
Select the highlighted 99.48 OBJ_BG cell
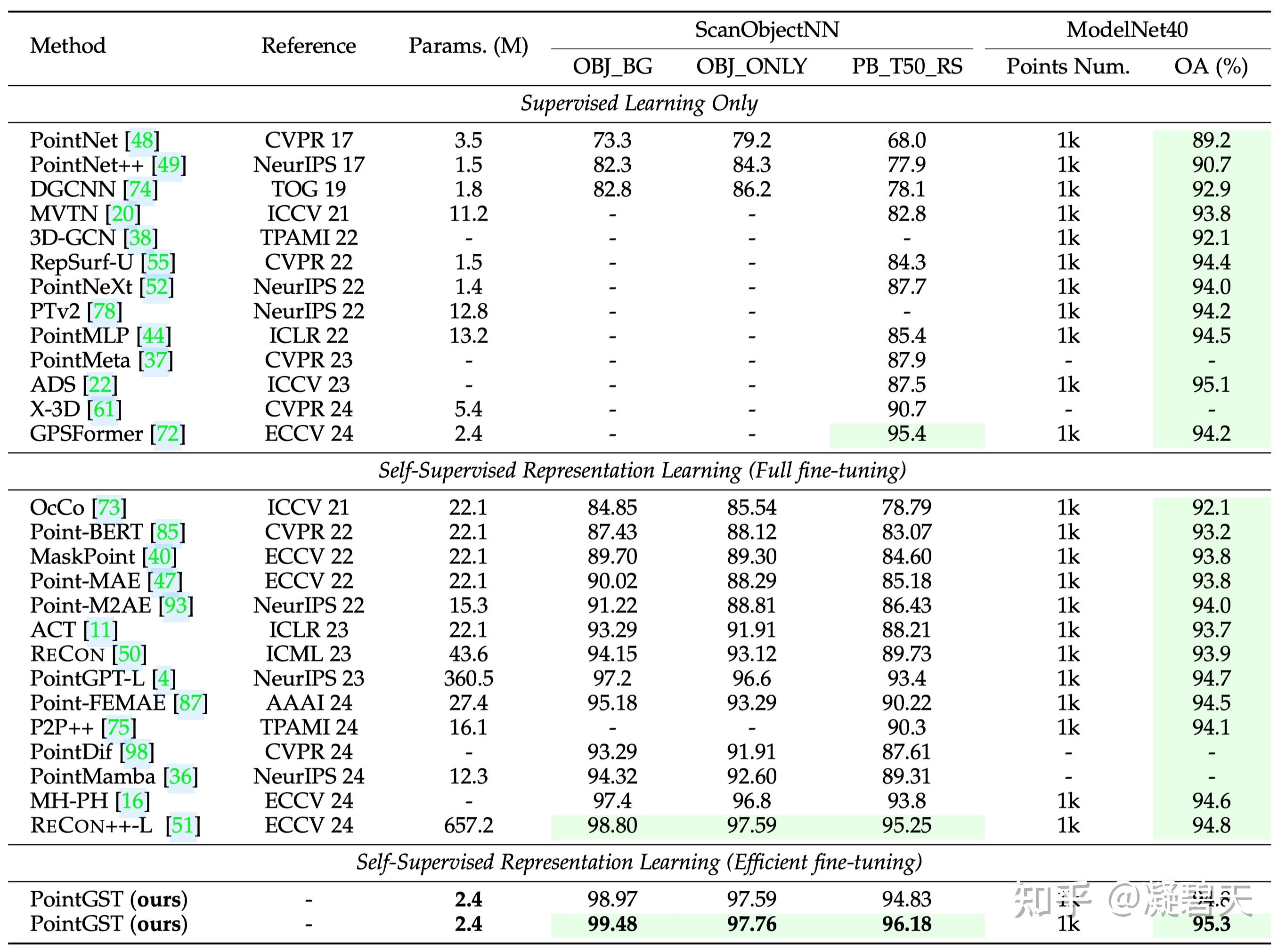coord(611,924)
